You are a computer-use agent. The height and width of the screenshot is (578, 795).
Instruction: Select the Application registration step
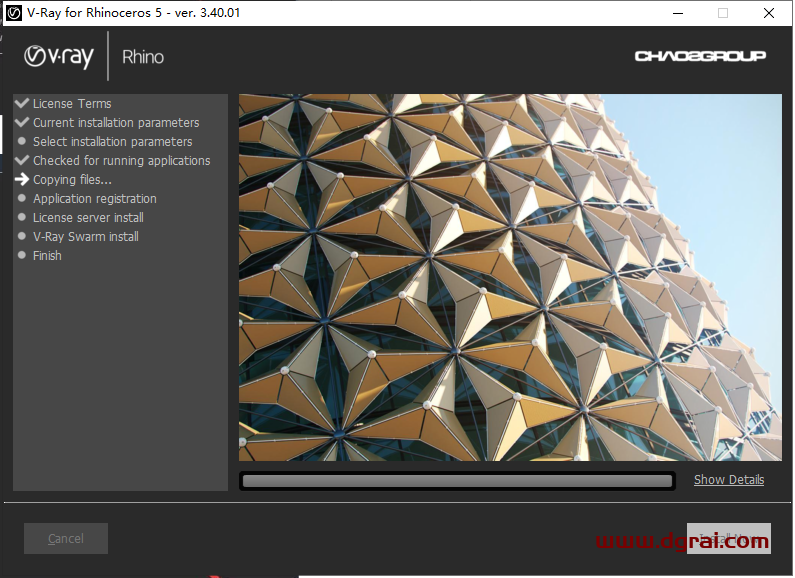click(x=95, y=199)
